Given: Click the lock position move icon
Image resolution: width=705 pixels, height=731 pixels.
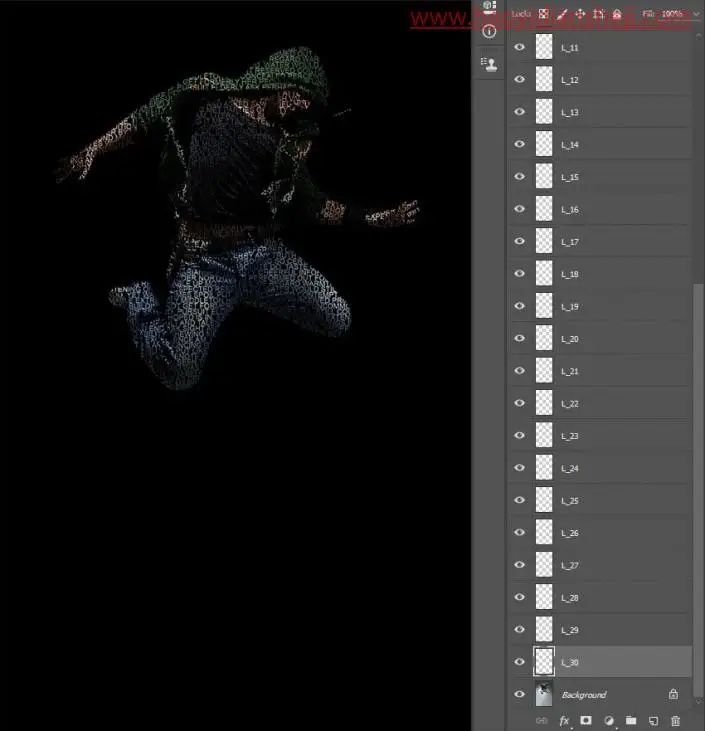Looking at the screenshot, I should click(580, 14).
